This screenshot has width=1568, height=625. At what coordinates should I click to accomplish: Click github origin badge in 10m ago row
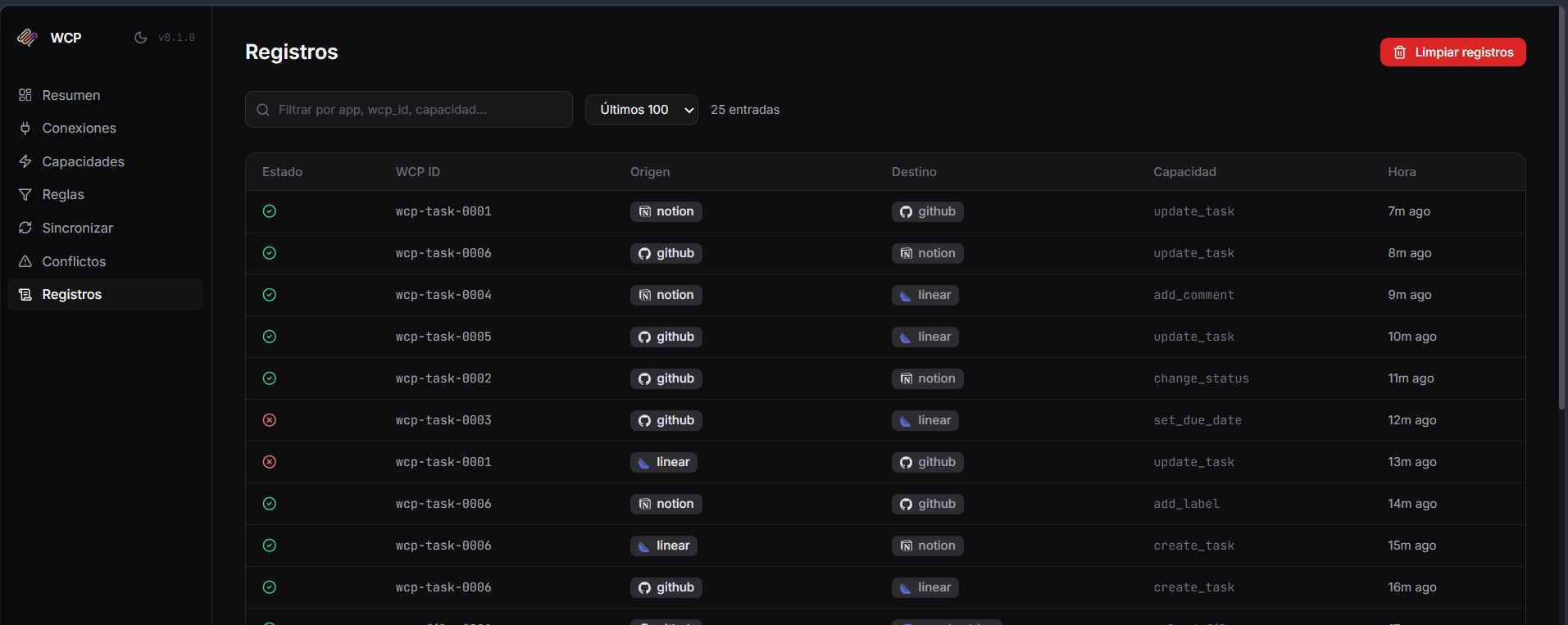666,337
